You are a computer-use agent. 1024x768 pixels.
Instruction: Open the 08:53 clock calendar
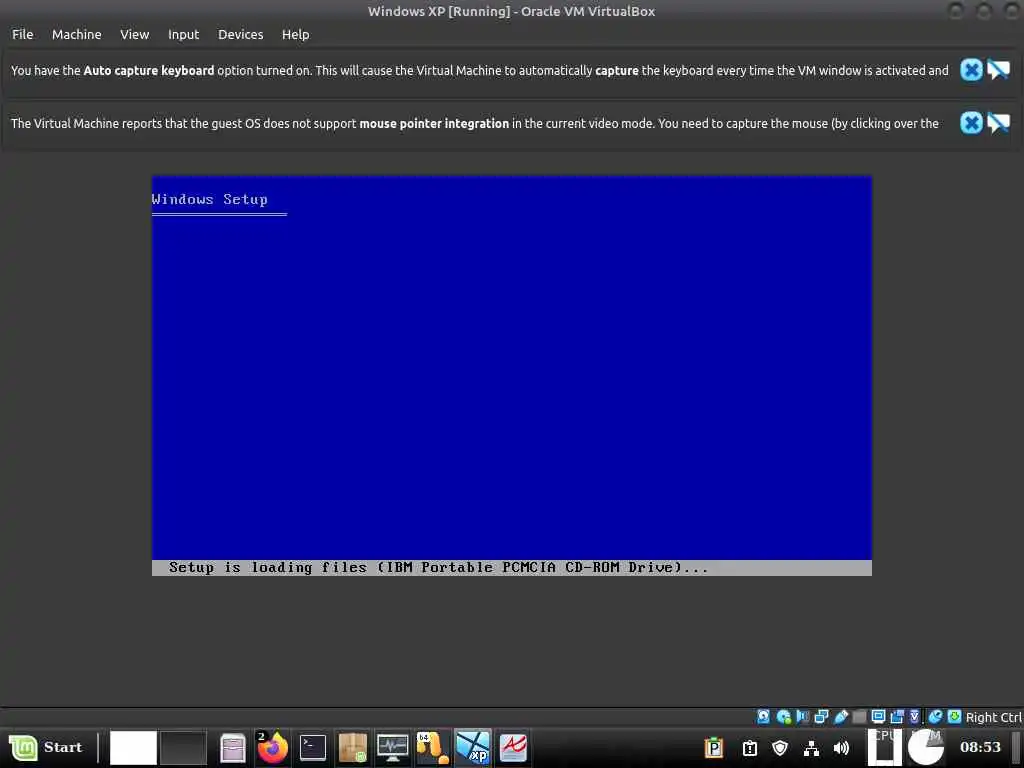[x=980, y=747]
